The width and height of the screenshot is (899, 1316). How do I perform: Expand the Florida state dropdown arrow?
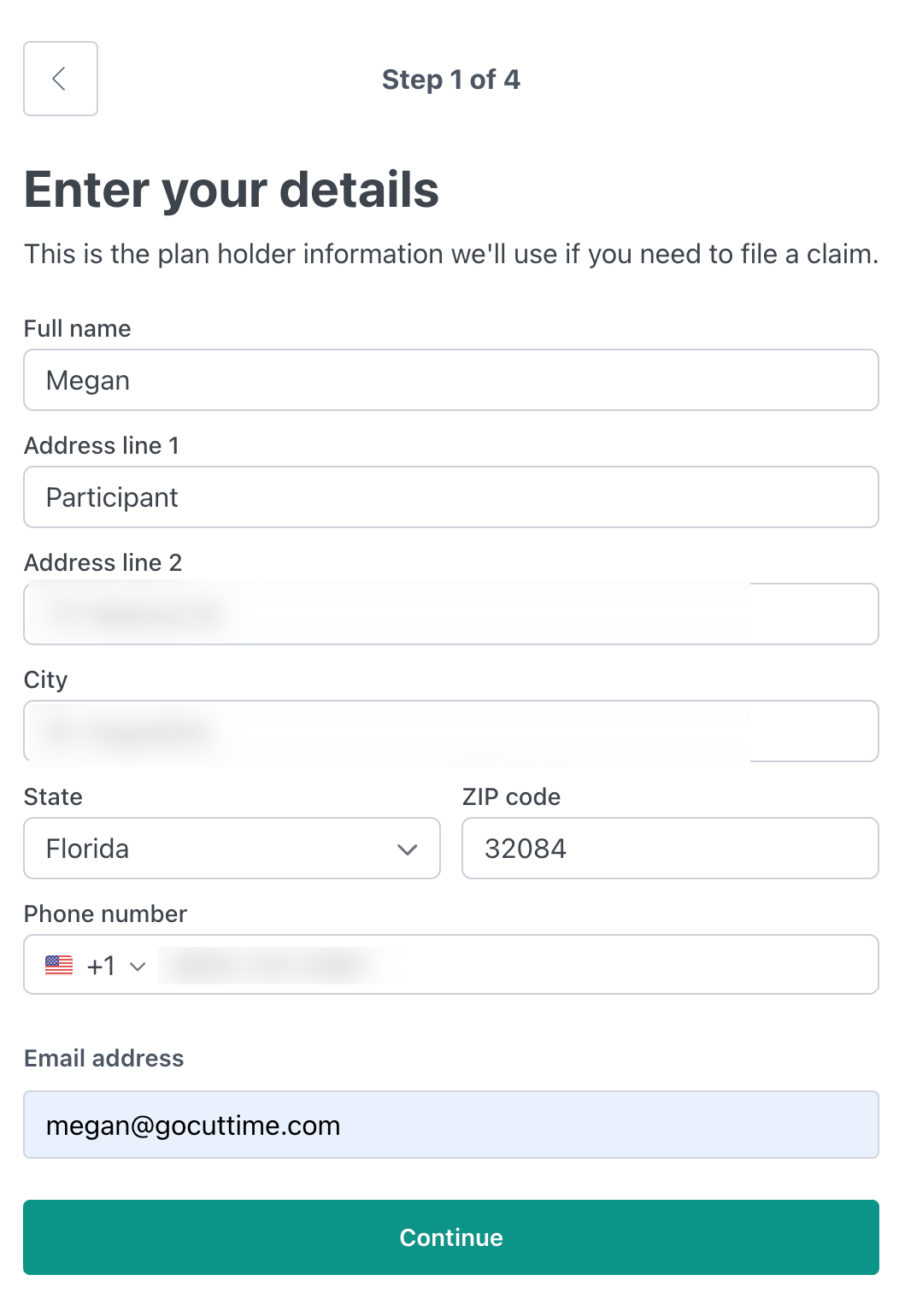(407, 849)
